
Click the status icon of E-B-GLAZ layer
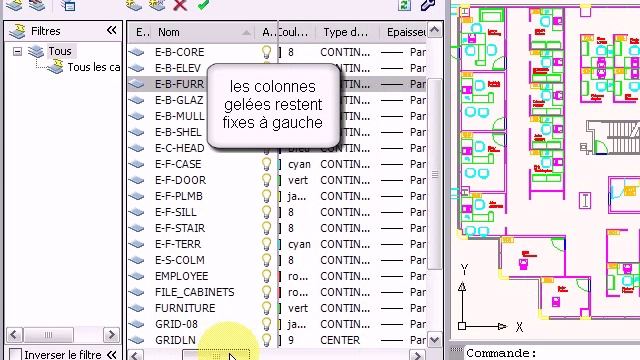[x=137, y=100]
